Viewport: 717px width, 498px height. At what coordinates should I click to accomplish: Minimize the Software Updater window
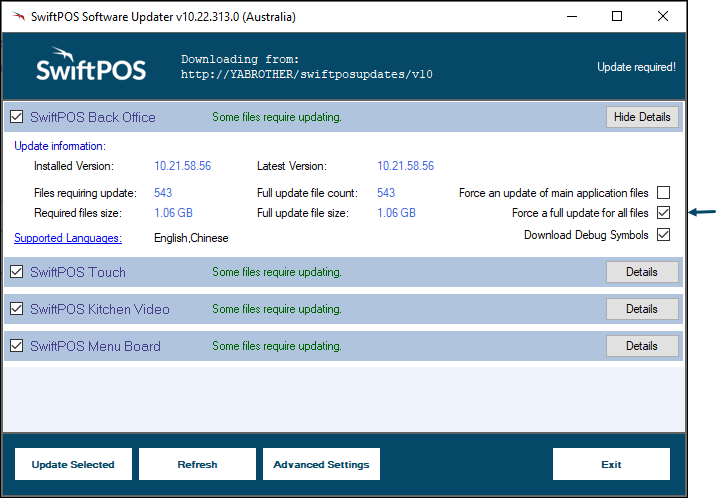(x=572, y=16)
